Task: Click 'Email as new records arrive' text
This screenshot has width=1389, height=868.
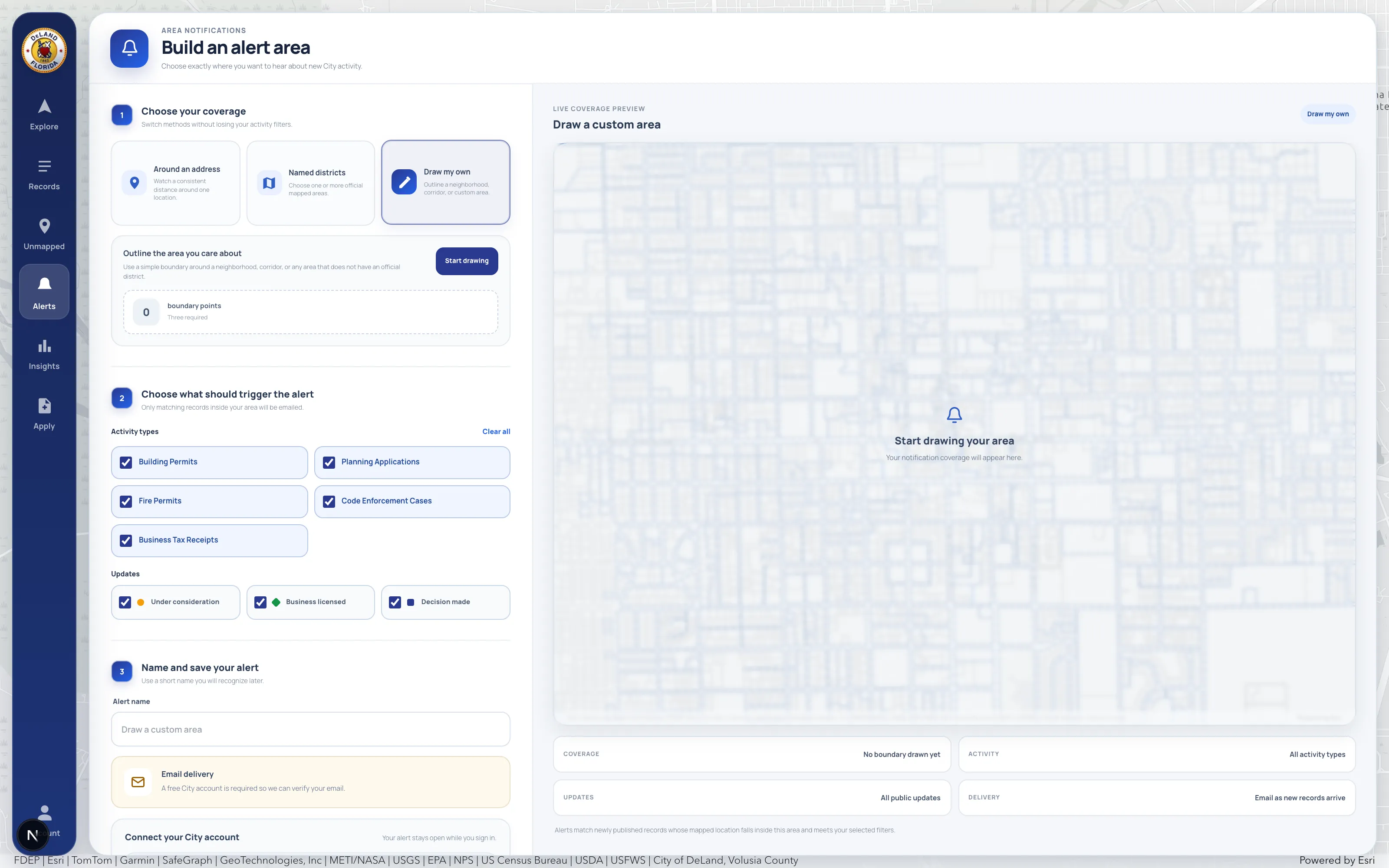Action: click(1300, 799)
